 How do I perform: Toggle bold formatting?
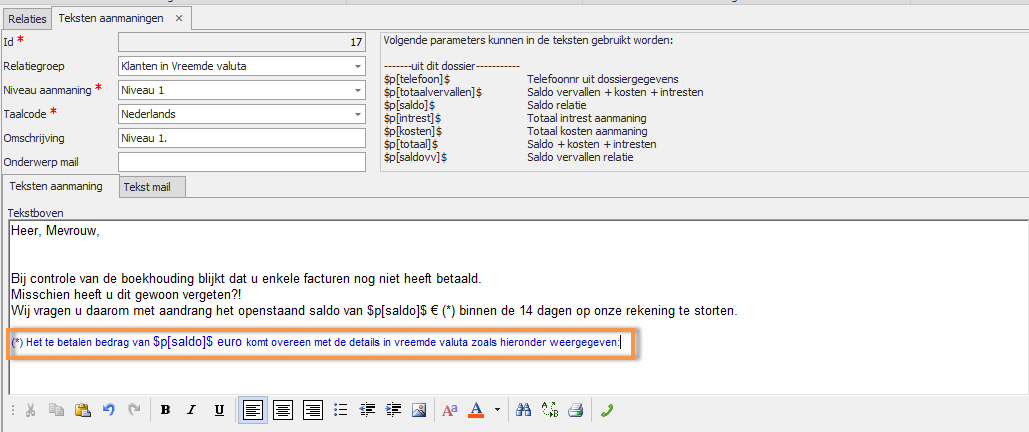tap(165, 410)
